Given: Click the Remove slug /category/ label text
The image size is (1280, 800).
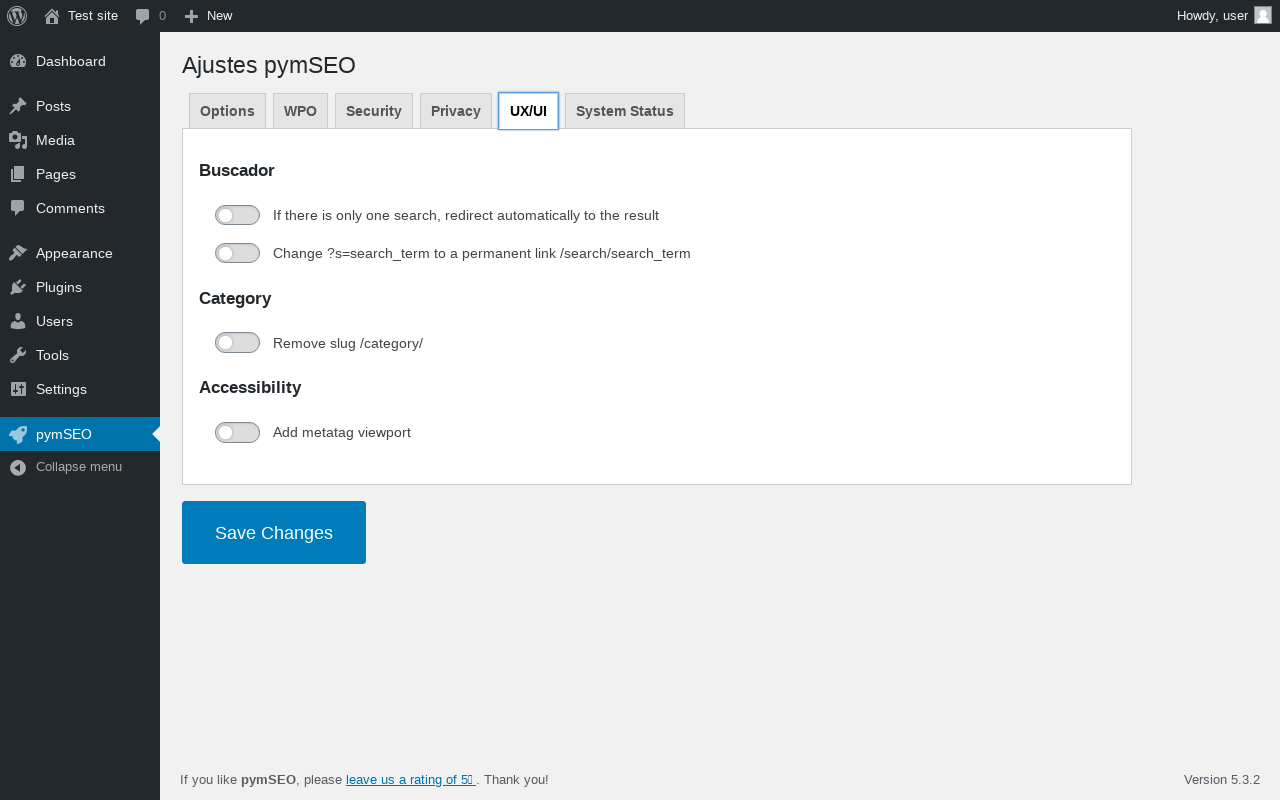Looking at the screenshot, I should tap(348, 343).
